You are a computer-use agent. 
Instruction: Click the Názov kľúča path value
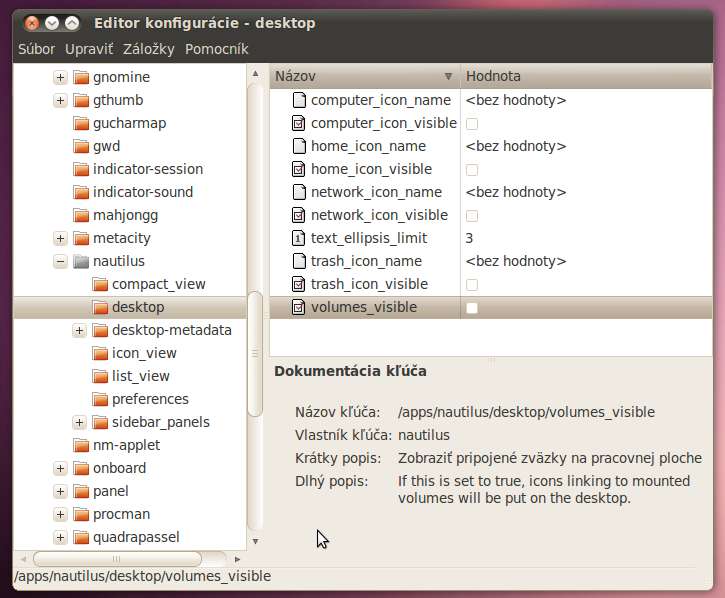coord(526,412)
